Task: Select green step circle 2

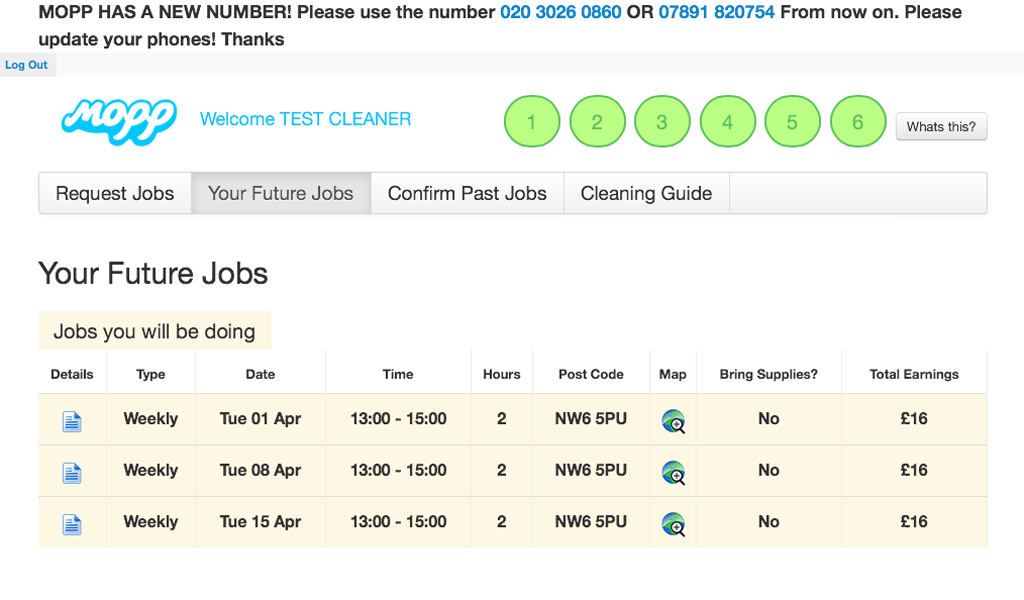Action: pos(597,121)
